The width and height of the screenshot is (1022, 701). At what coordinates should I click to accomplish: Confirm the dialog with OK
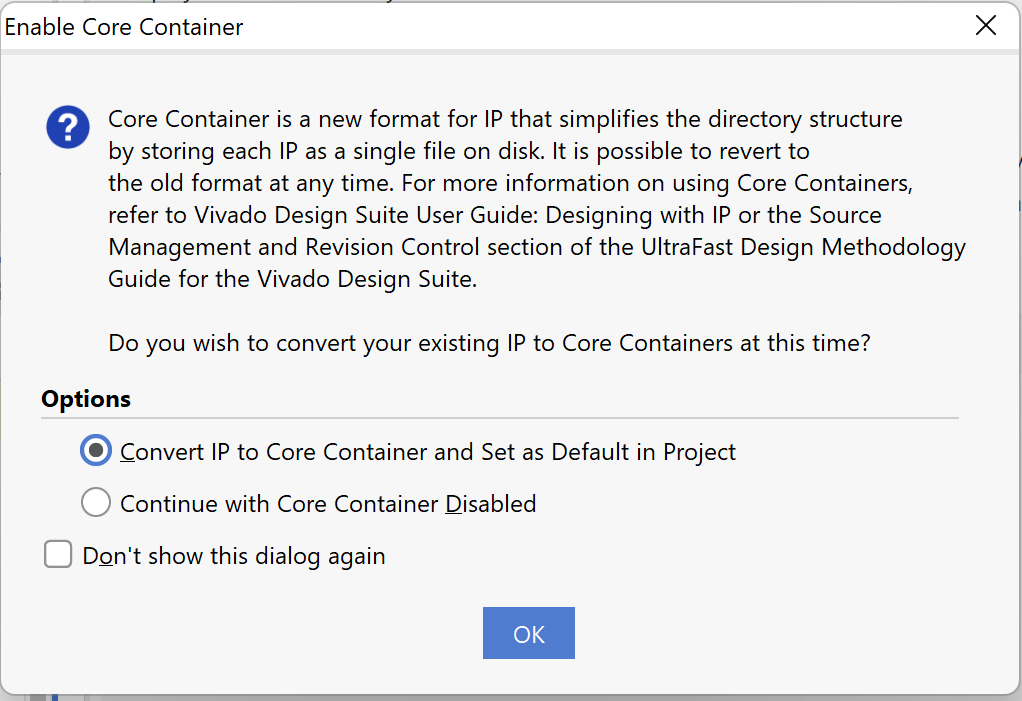[x=529, y=633]
